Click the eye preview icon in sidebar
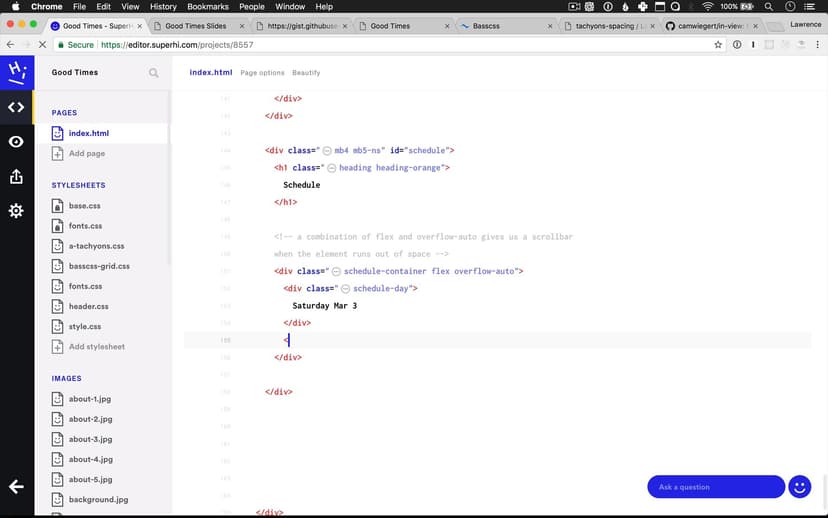 pyautogui.click(x=16, y=142)
